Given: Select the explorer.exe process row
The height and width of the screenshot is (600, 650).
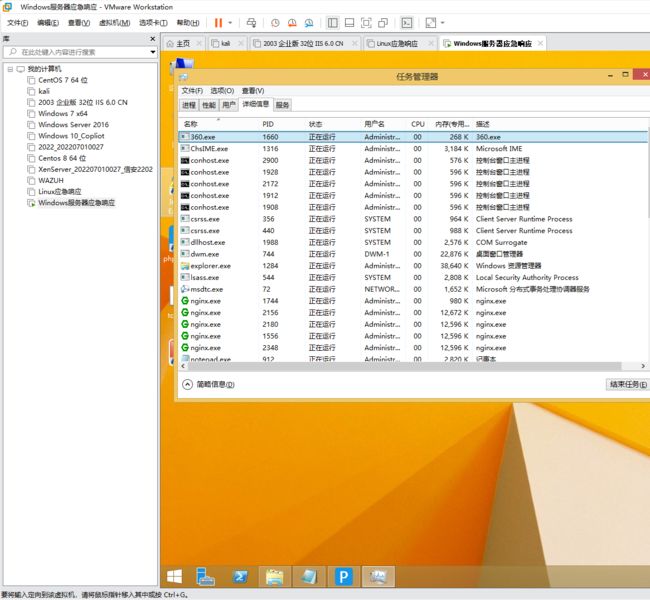Looking at the screenshot, I should coord(413,266).
